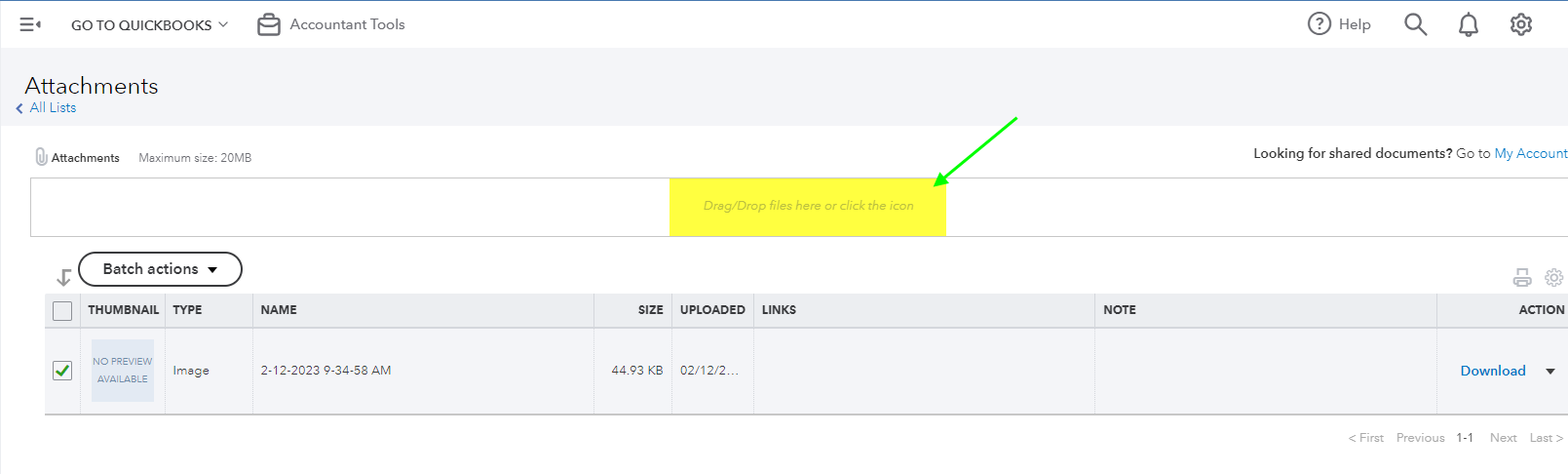Click the paperclip Attachments icon

tap(41, 157)
